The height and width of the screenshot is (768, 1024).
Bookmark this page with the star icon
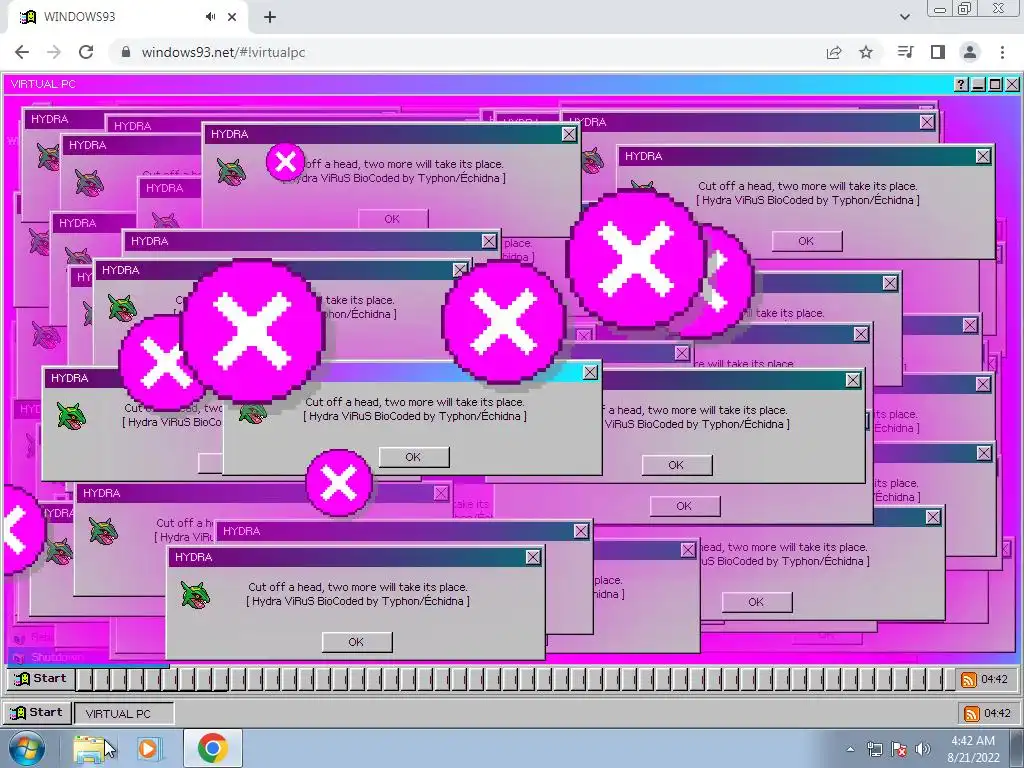pyautogui.click(x=866, y=52)
